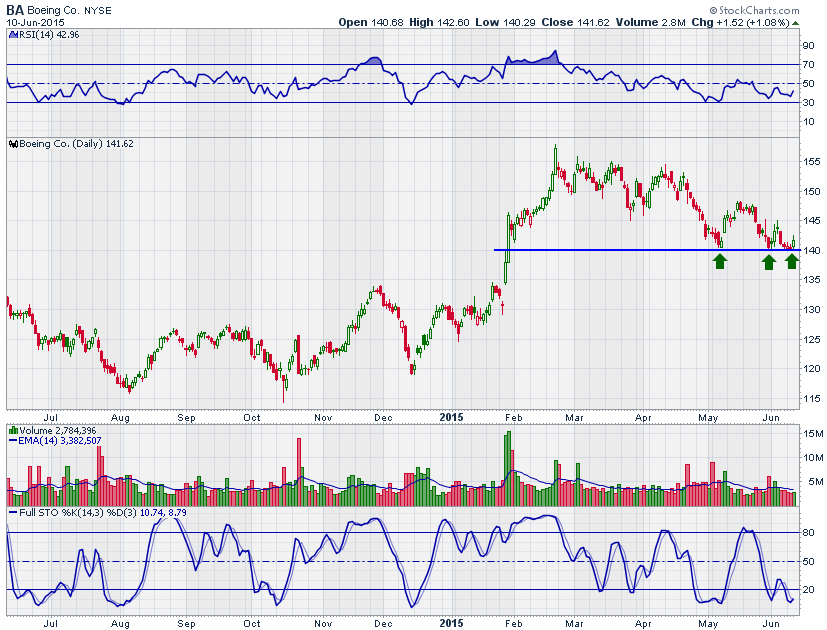The image size is (827, 630).
Task: Click the High 142.60 value
Action: tap(439, 23)
